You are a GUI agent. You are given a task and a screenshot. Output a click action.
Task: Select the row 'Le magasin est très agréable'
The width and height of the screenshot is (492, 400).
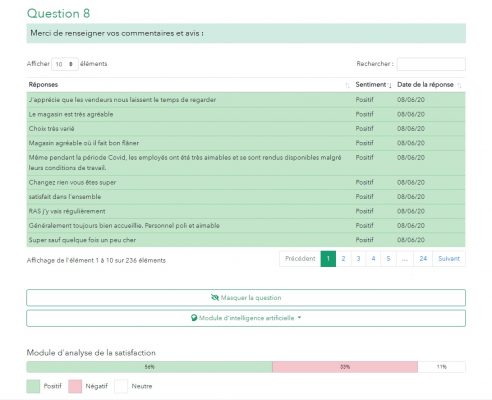(x=246, y=114)
